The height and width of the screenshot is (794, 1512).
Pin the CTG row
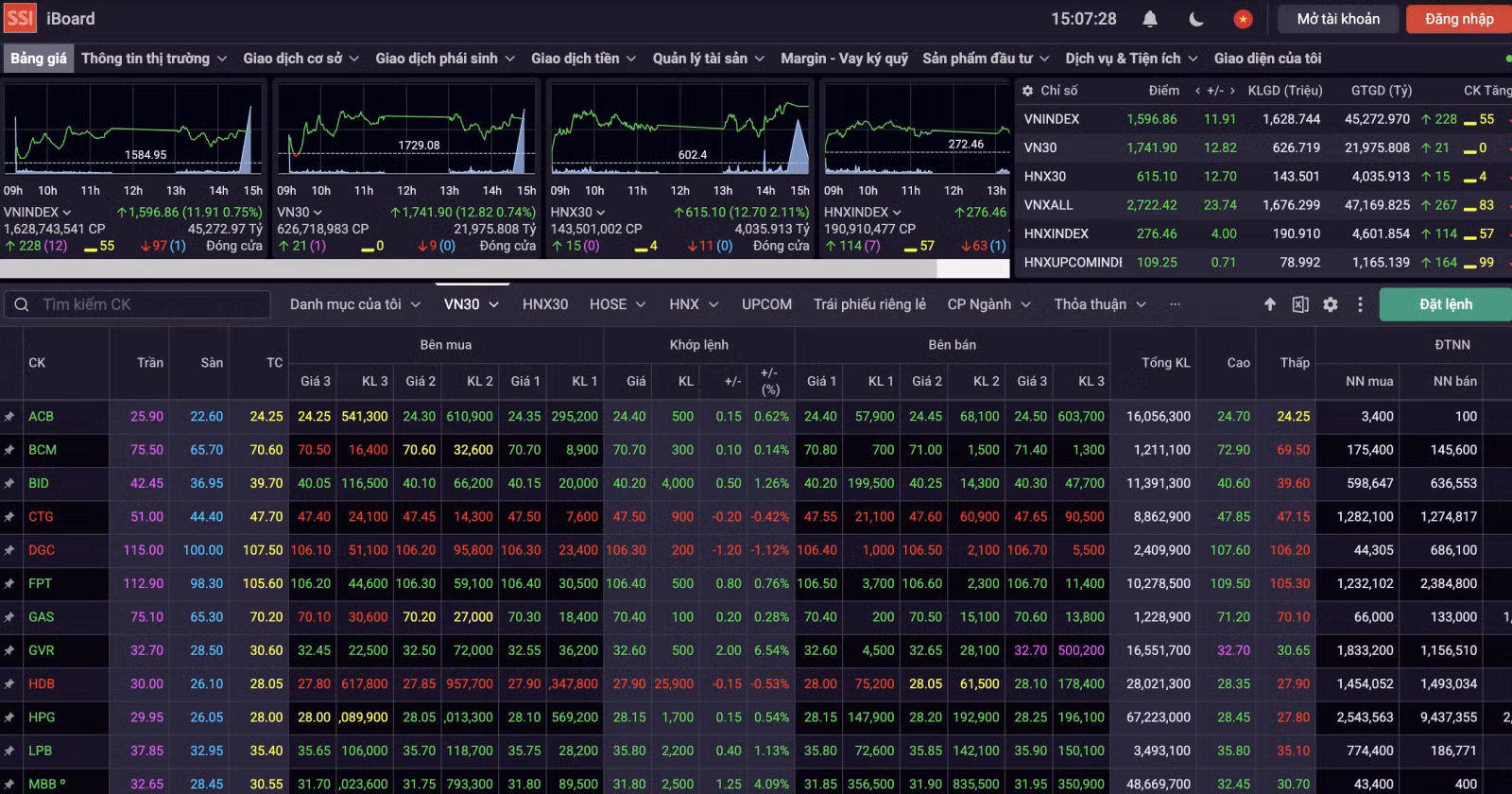pyautogui.click(x=9, y=517)
